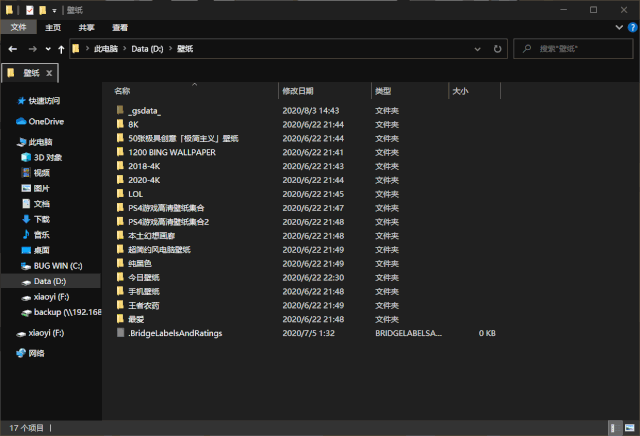Open the 查看 ribbon tab
This screenshot has height=436, width=640.
tap(119, 28)
